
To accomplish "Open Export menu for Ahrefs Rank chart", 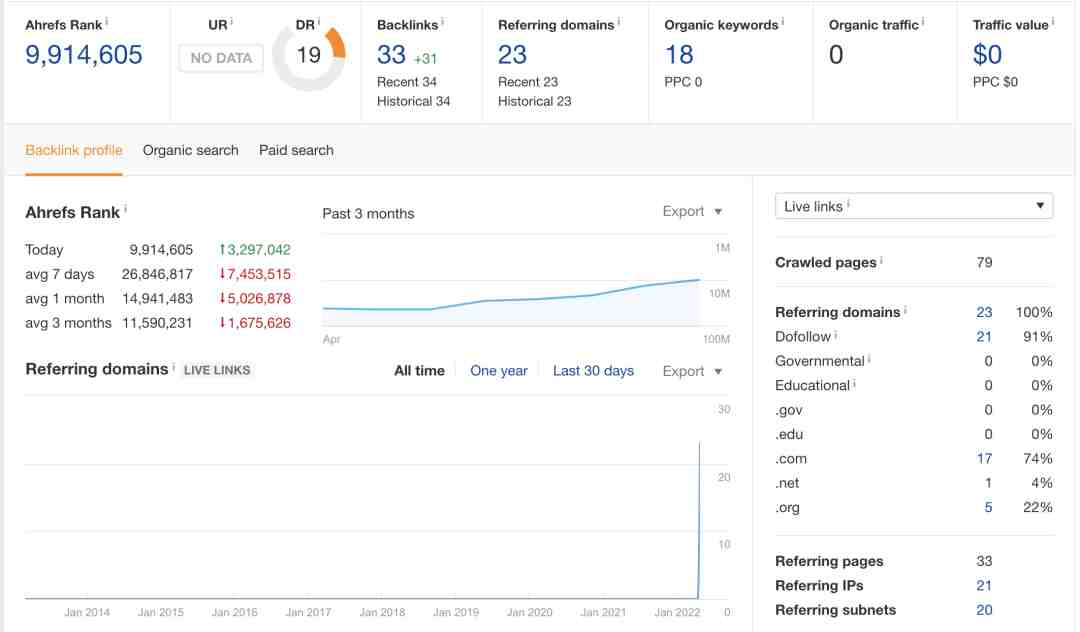I will coord(692,211).
